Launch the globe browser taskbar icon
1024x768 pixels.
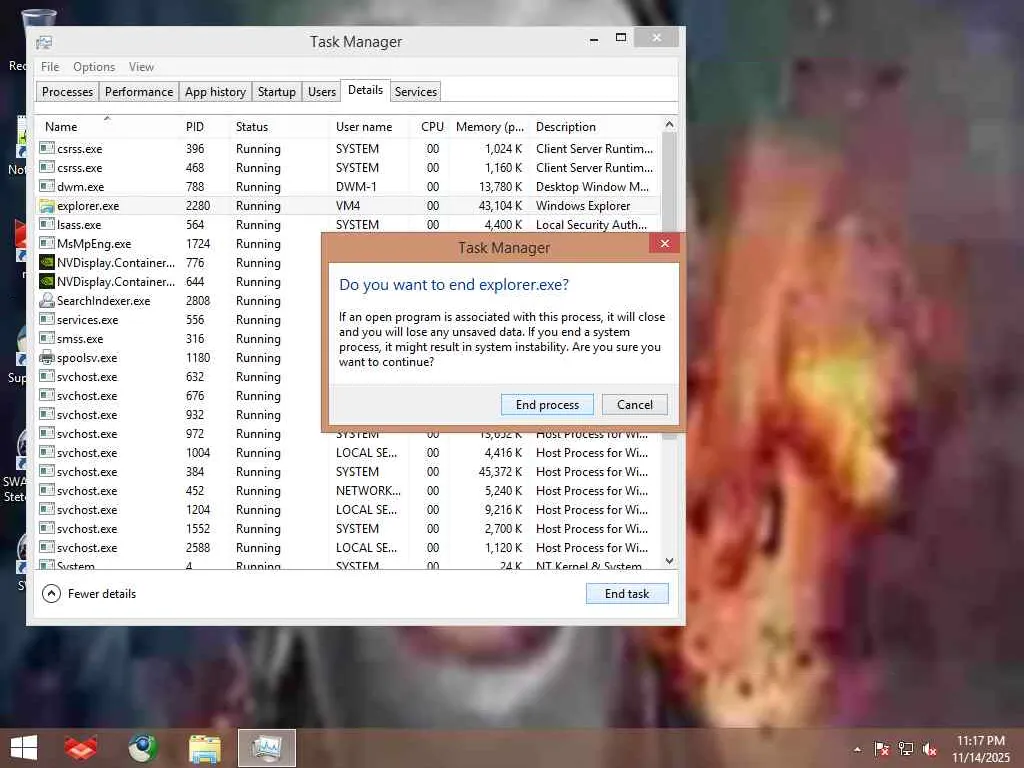point(143,748)
